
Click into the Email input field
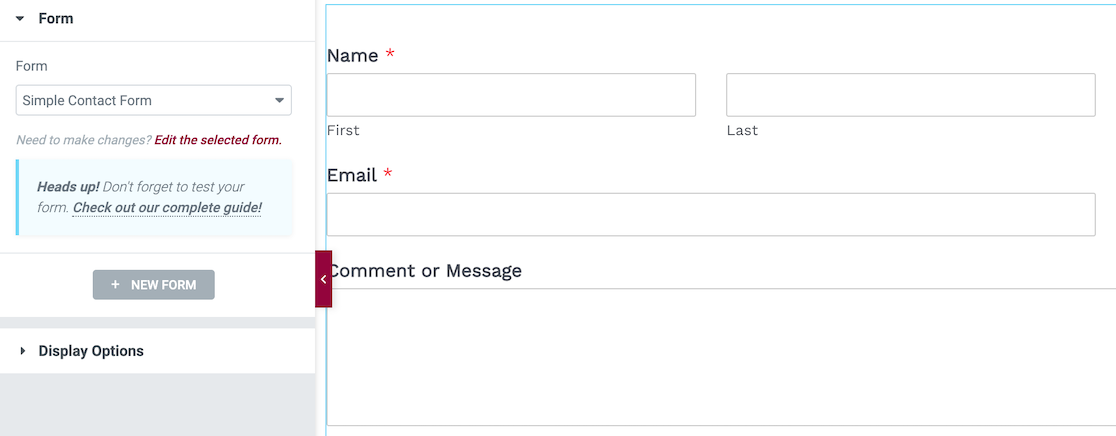pyautogui.click(x=711, y=214)
